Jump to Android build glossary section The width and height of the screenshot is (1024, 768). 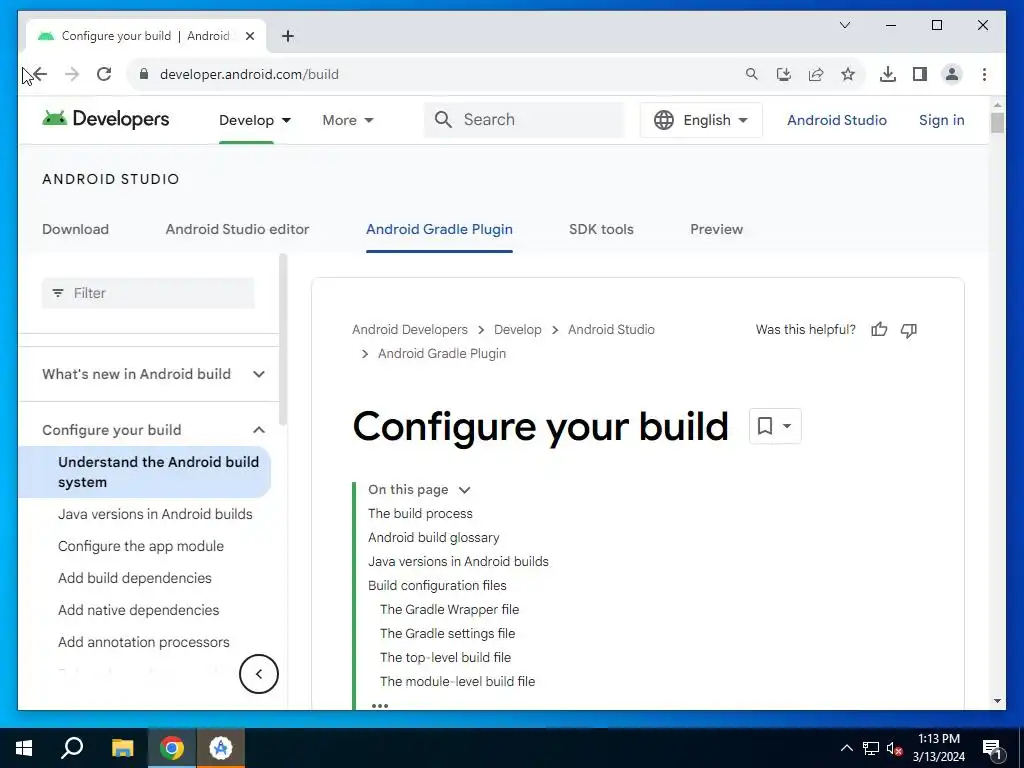433,537
